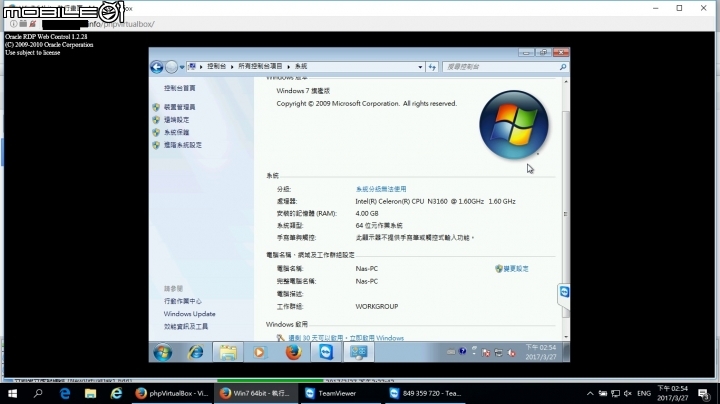Click the refresh button next to address bar
720x404 pixels.
tap(432, 67)
